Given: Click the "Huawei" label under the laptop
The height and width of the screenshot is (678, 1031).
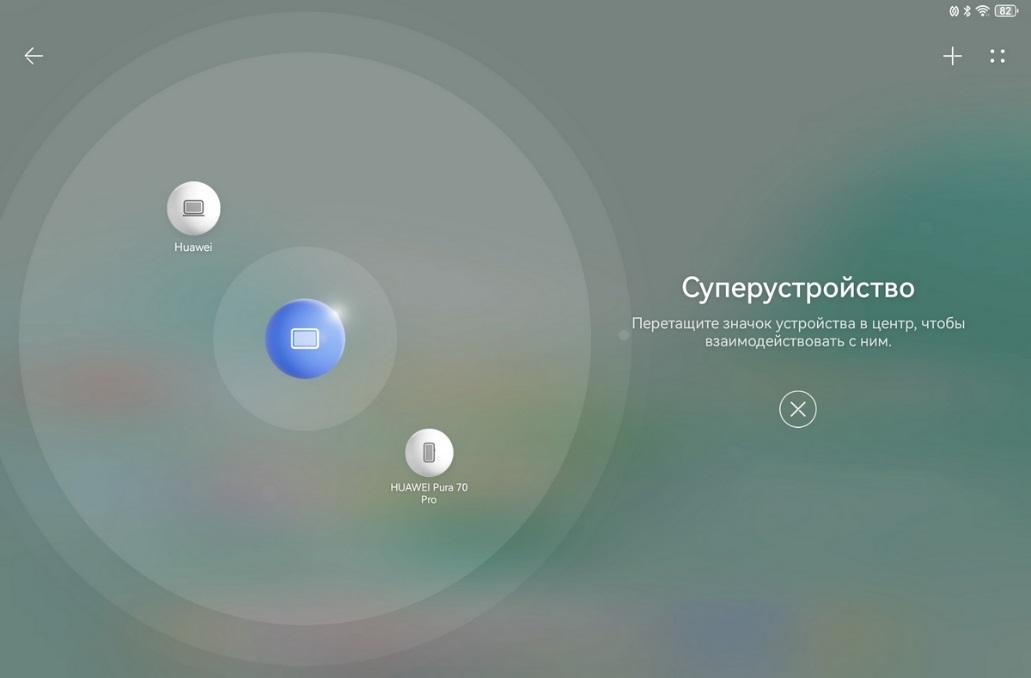Looking at the screenshot, I should tap(193, 247).
